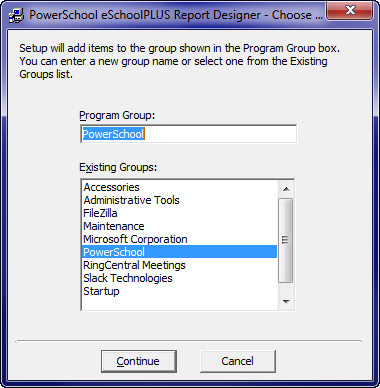Select Administrative Tools group
The height and width of the screenshot is (388, 380).
[x=179, y=200]
